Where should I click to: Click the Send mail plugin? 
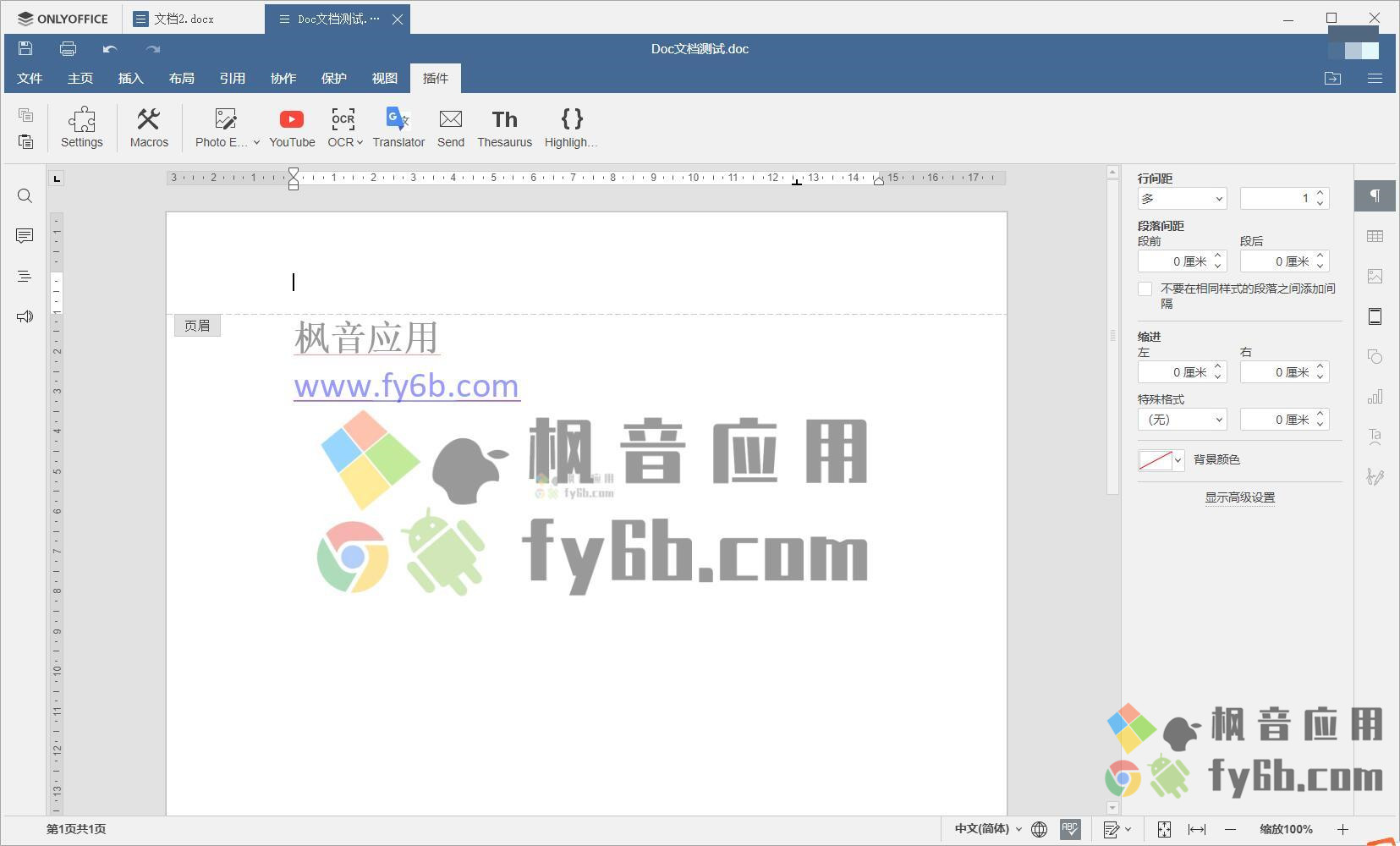tap(451, 128)
